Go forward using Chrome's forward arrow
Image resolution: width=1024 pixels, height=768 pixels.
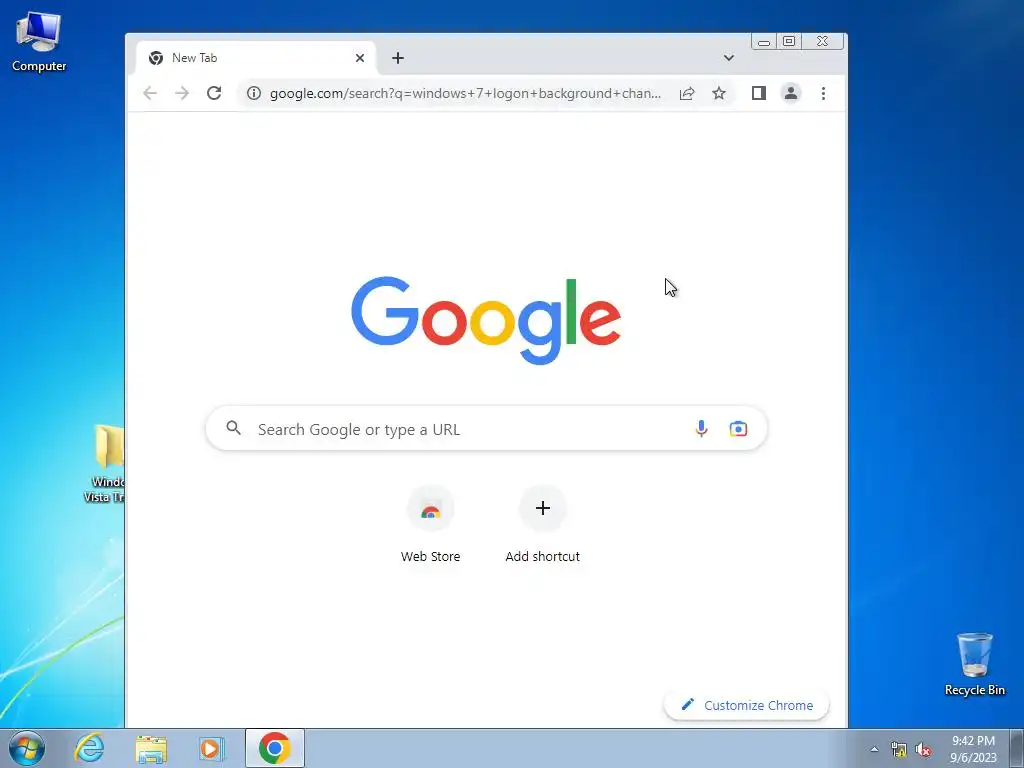[x=182, y=93]
